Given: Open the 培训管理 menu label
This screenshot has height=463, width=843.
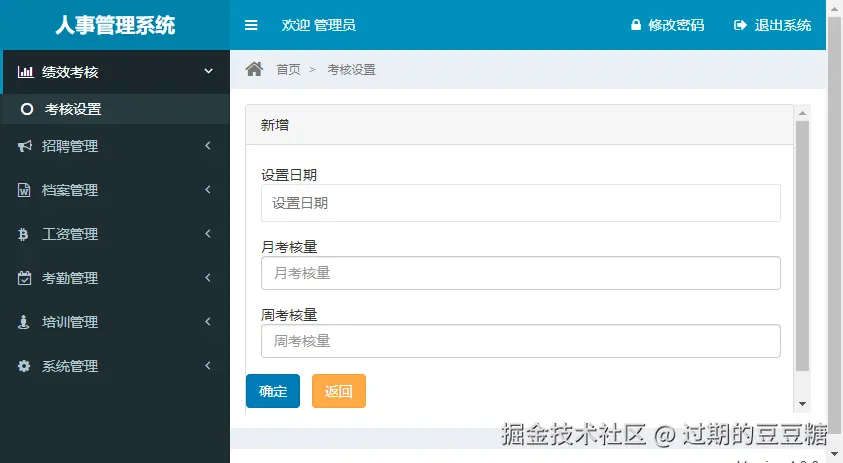Looking at the screenshot, I should click(70, 323).
